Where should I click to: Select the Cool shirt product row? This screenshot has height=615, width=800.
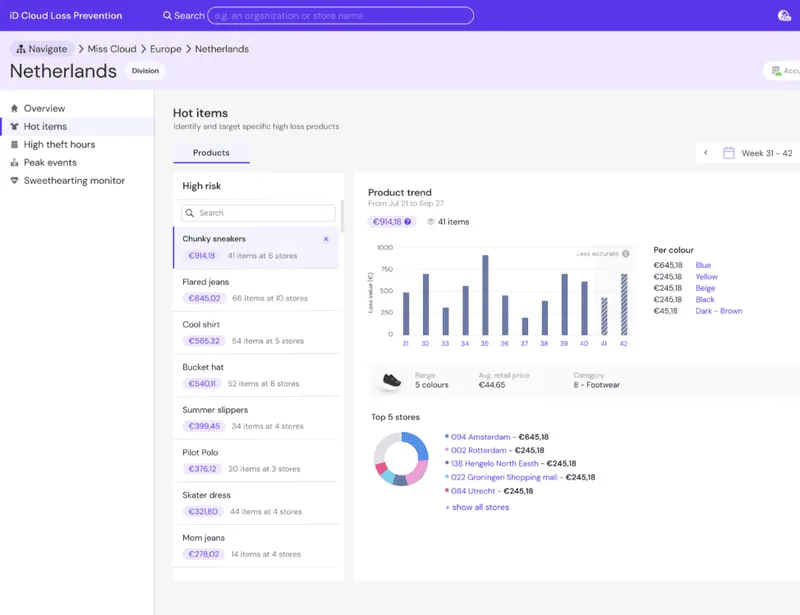pyautogui.click(x=256, y=333)
